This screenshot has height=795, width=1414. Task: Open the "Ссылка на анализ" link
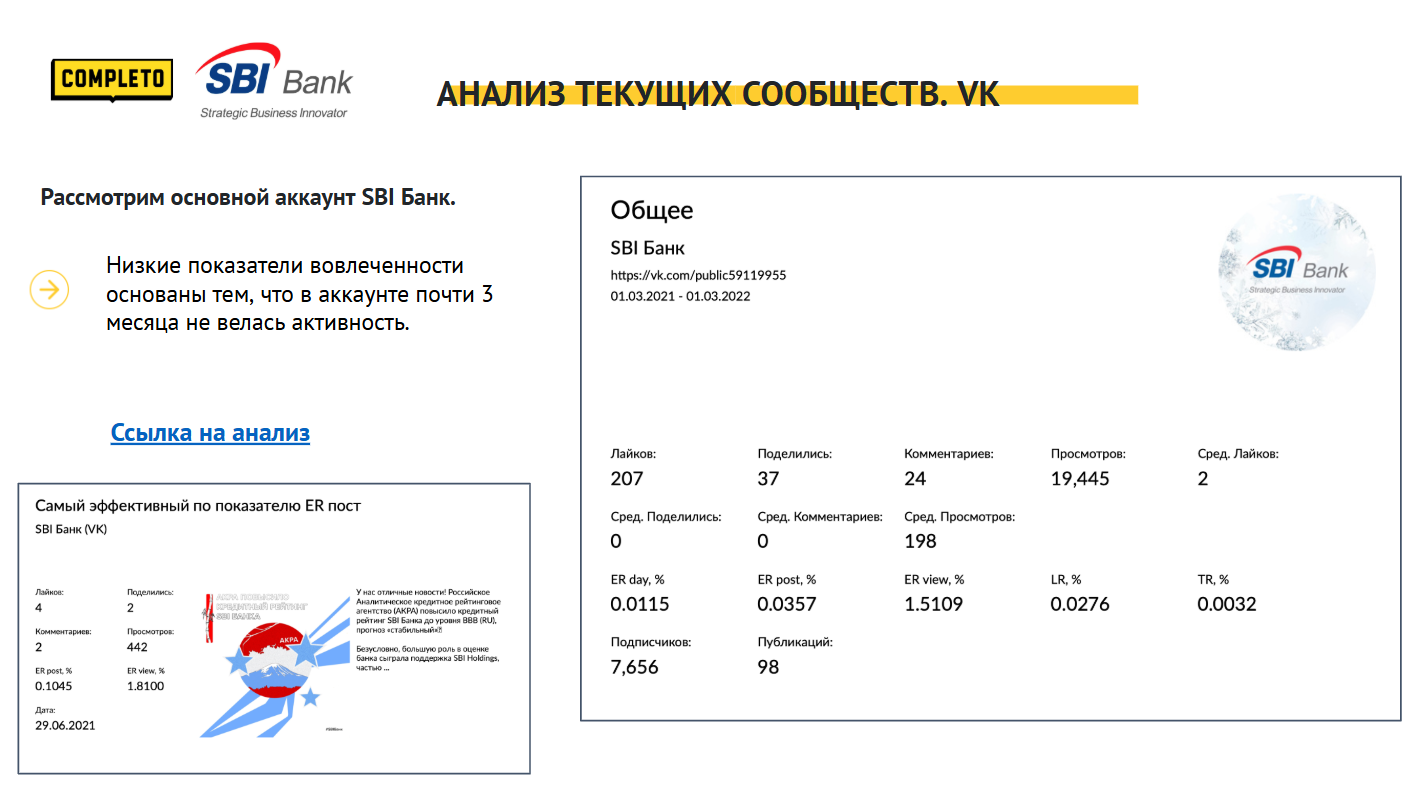[210, 433]
